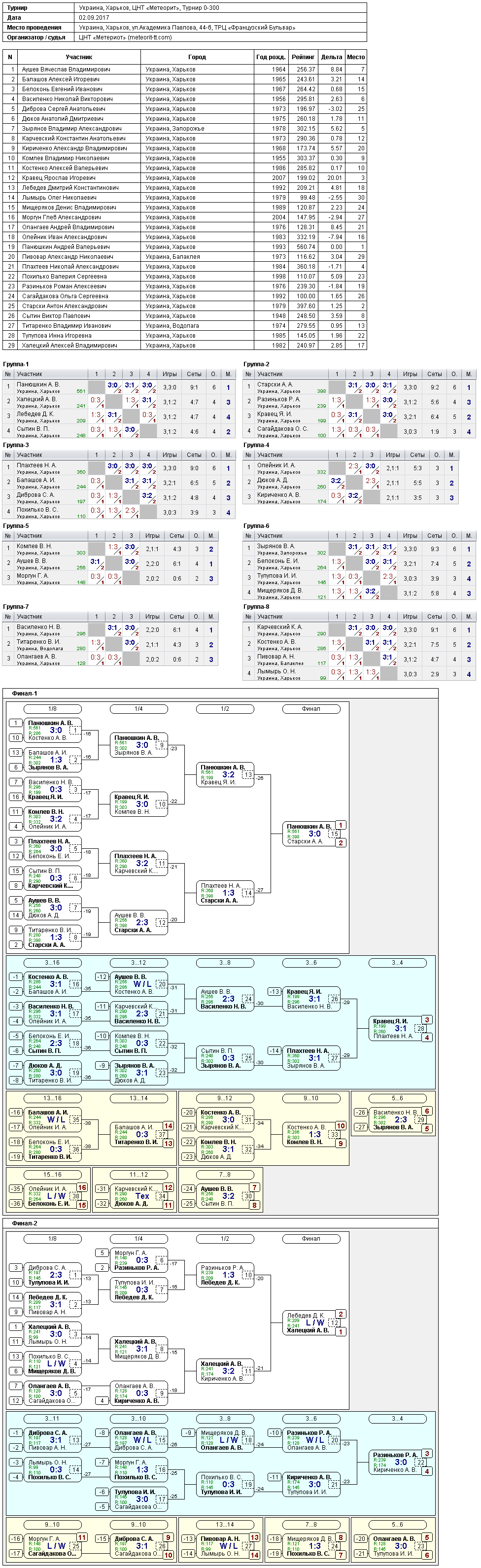Click the '9...12' stage label
This screenshot has width=481, height=1568.
click(225, 1098)
